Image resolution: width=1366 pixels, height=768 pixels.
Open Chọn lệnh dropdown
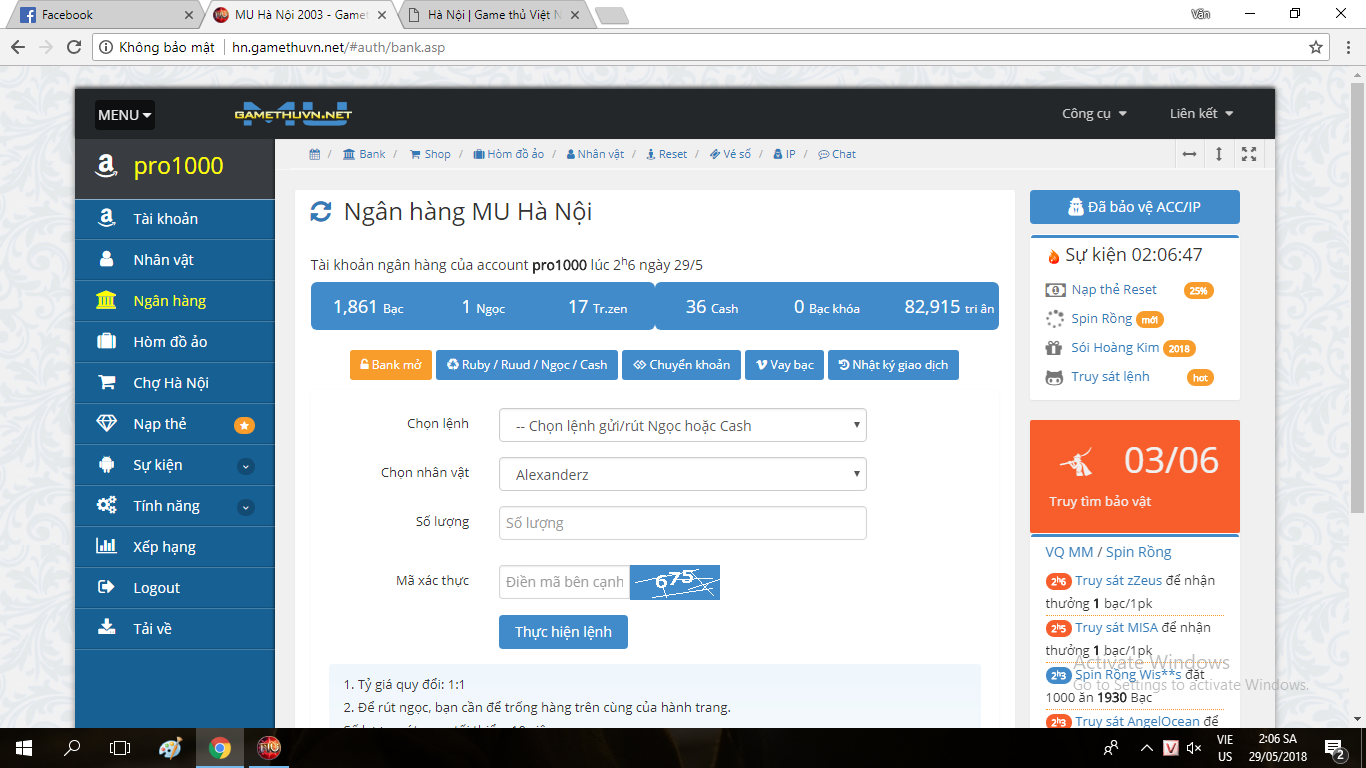[683, 425]
